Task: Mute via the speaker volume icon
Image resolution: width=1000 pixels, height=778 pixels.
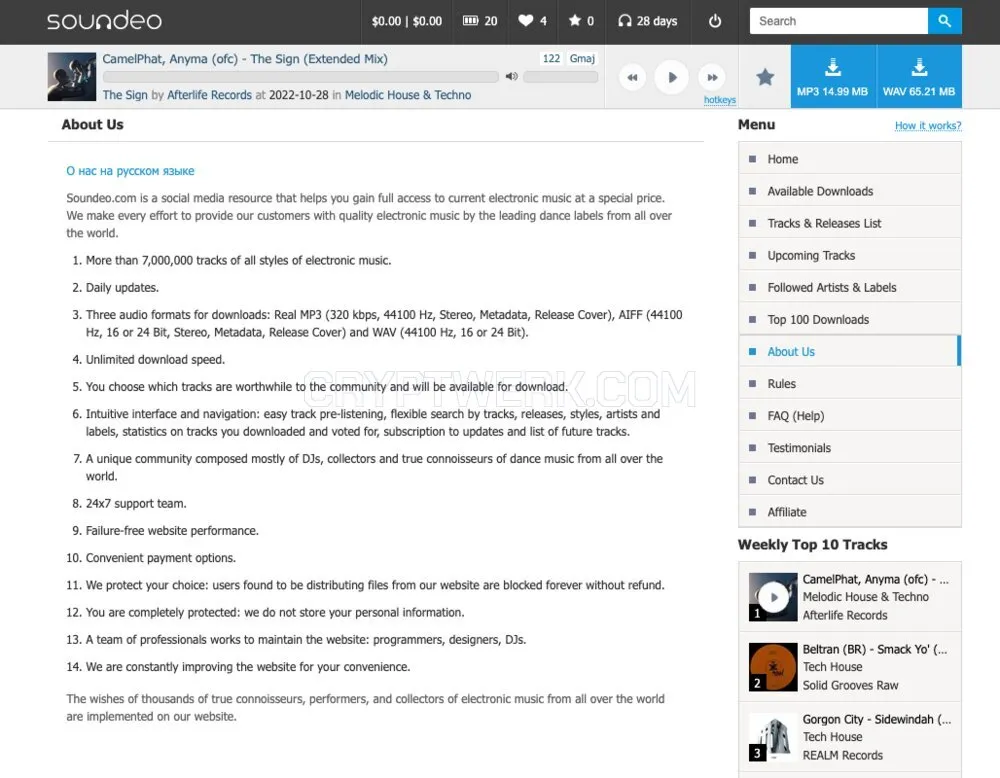Action: (511, 77)
